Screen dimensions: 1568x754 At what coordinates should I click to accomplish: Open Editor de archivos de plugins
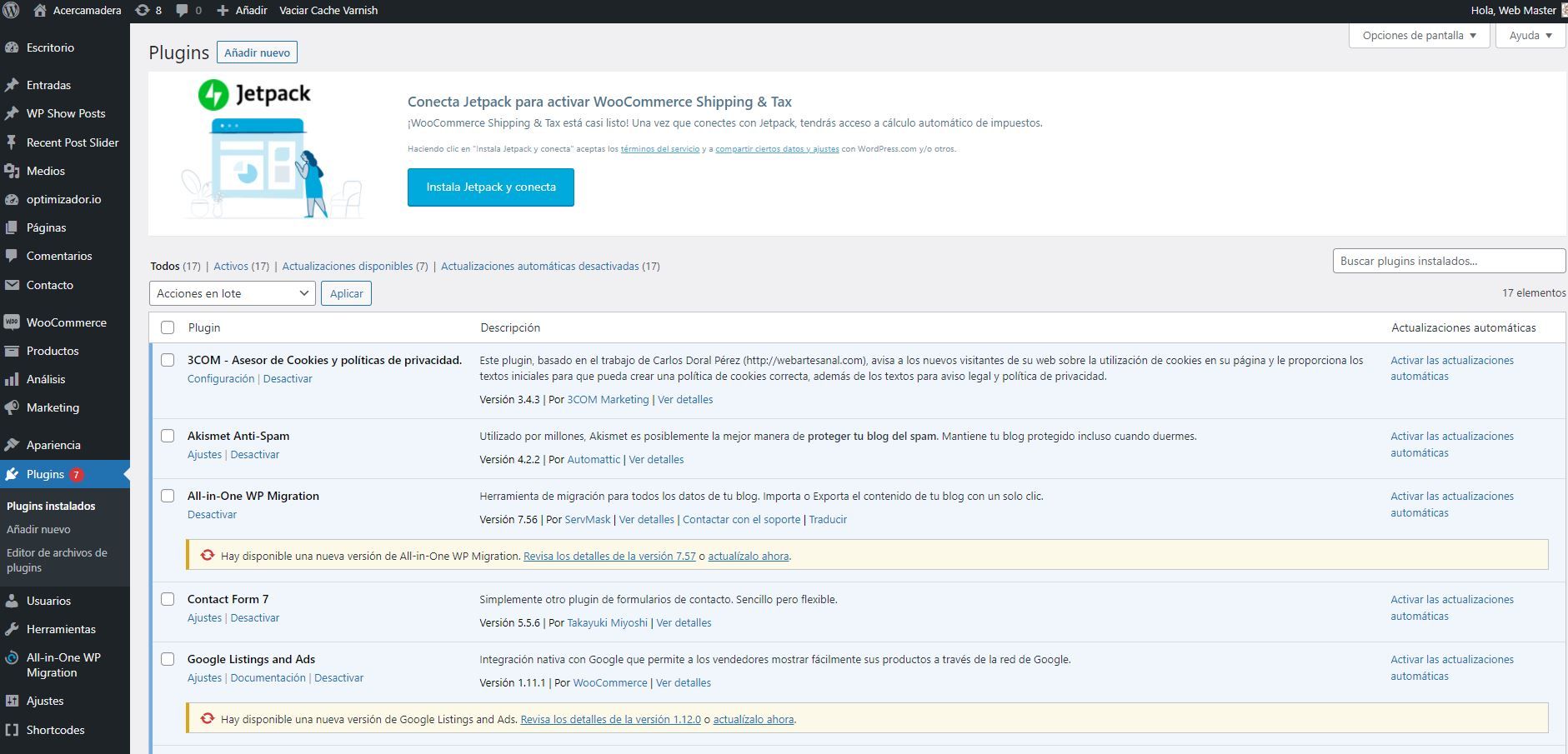click(57, 560)
